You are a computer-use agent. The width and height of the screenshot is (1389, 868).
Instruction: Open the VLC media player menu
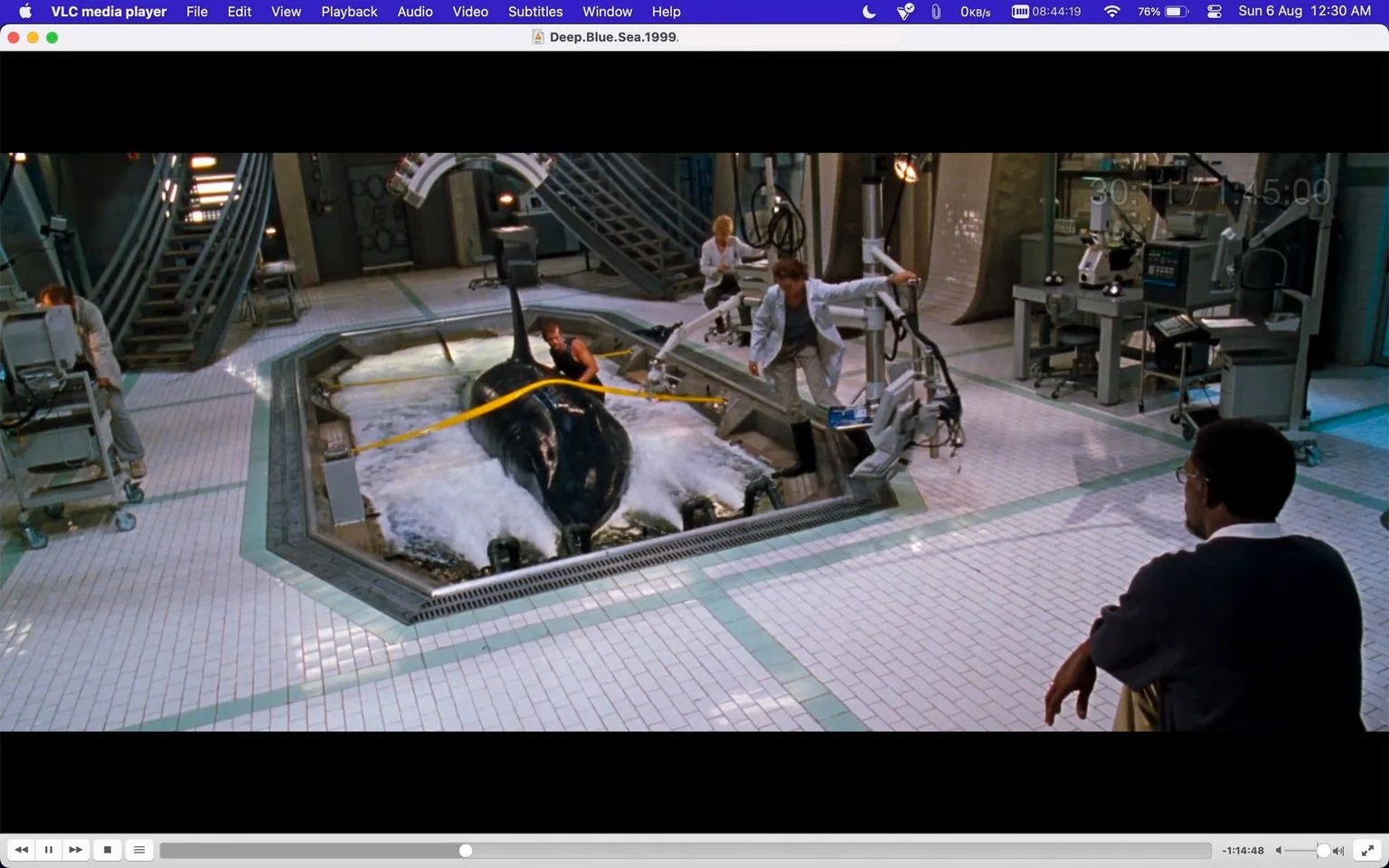(109, 12)
